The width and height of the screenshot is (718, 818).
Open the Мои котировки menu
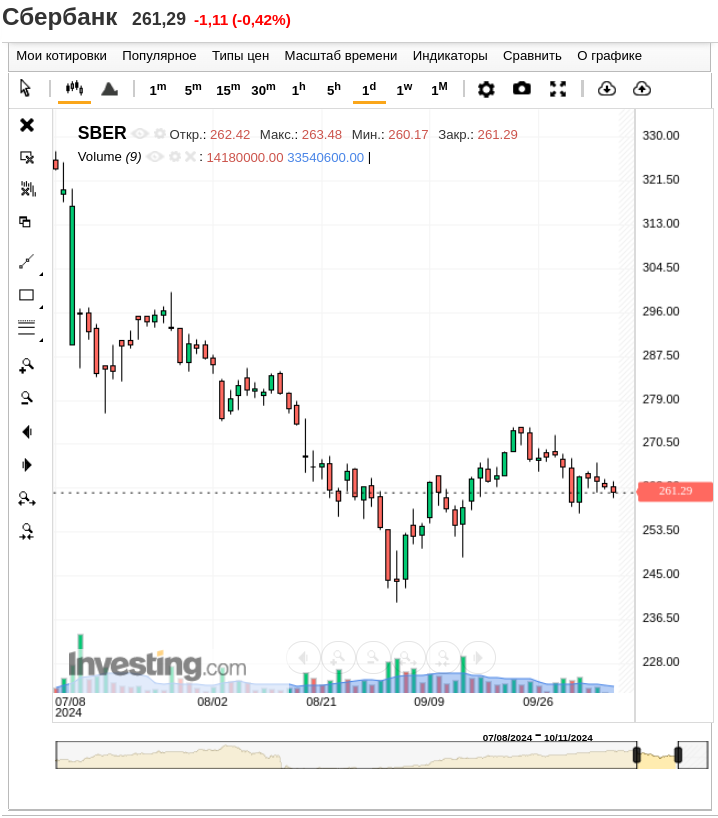click(x=62, y=56)
